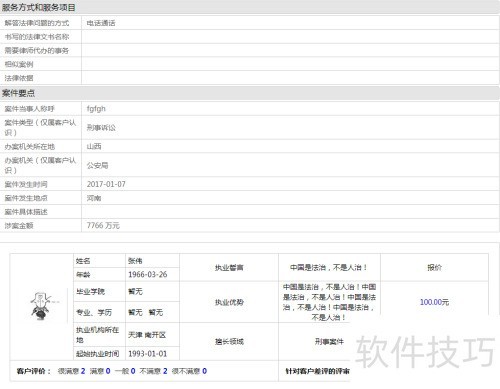Click the 案件发生地点 label
Viewport: 500px width, 389px height.
(x=26, y=198)
